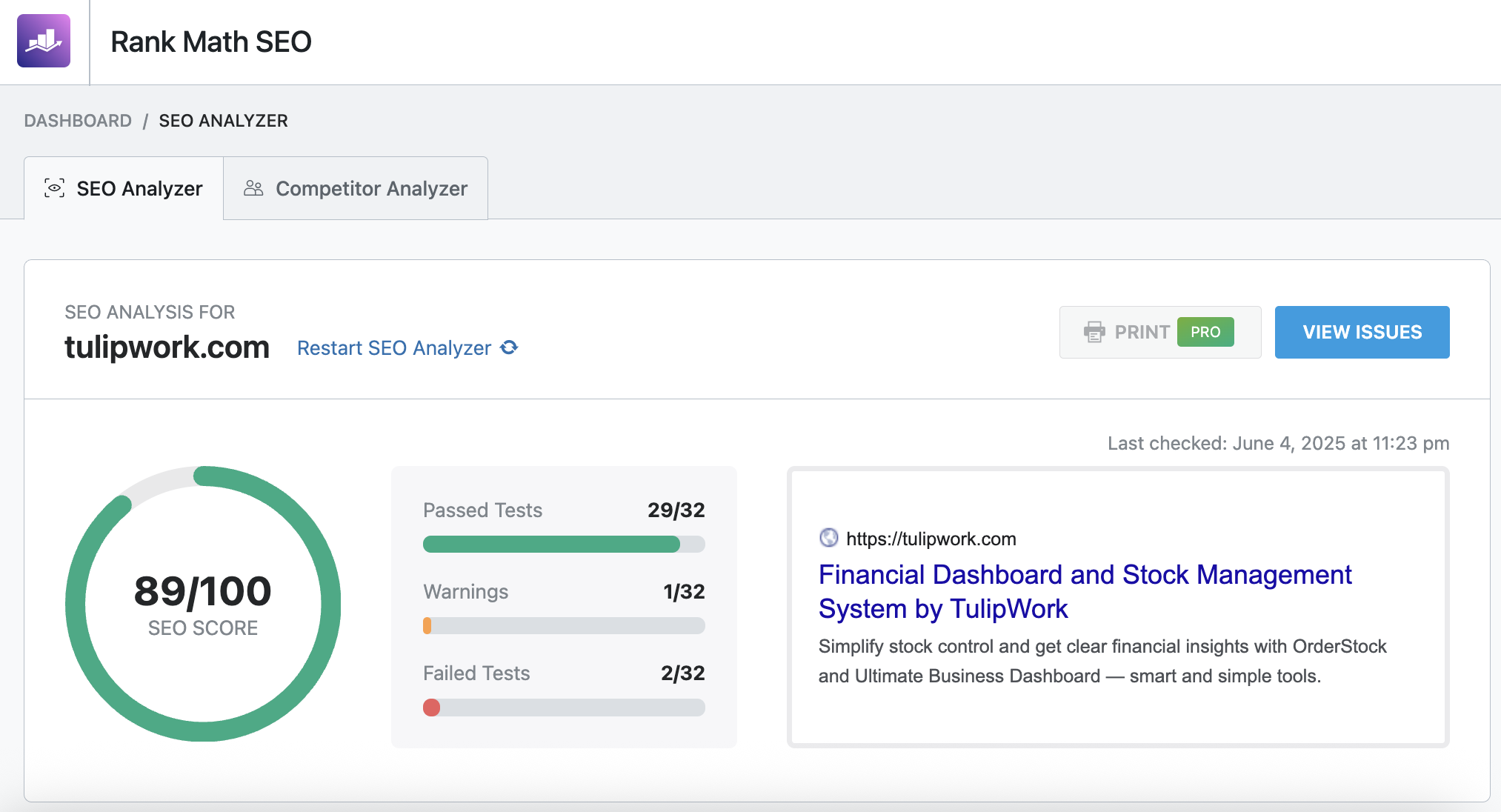Go to Dashboard breadcrumb link

tap(78, 121)
